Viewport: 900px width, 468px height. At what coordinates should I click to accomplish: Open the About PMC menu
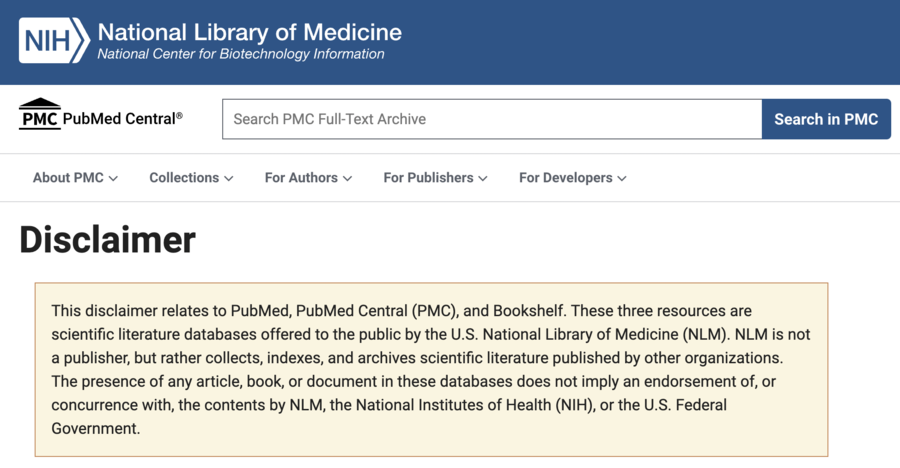click(75, 178)
